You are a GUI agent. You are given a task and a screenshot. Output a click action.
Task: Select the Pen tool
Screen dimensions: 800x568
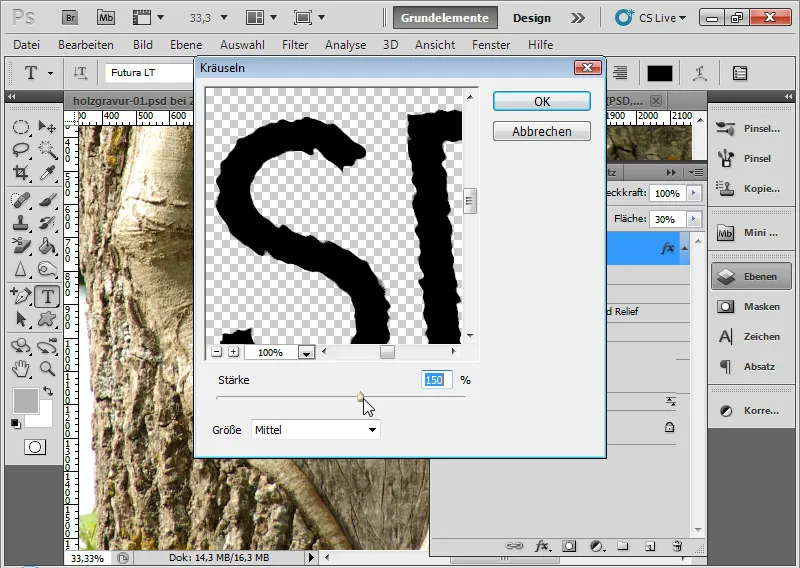[20, 296]
